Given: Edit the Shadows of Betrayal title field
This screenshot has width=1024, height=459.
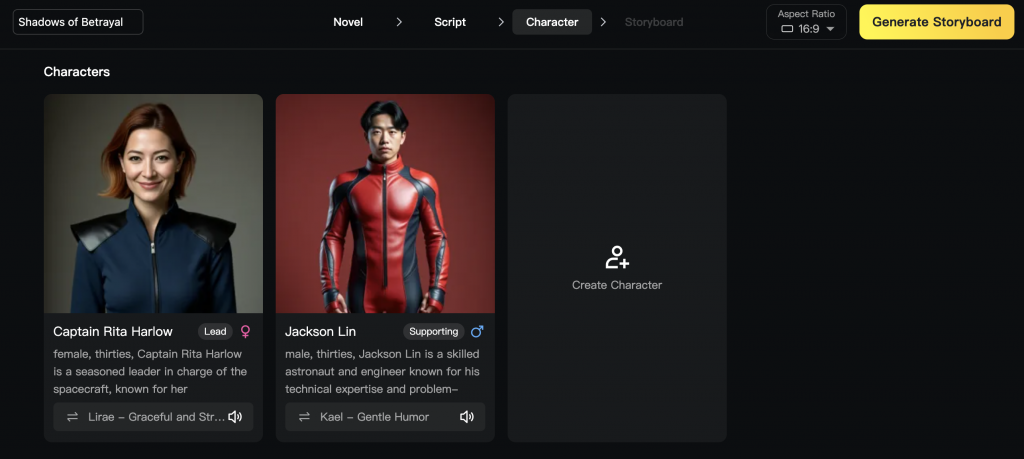Looking at the screenshot, I should (78, 22).
